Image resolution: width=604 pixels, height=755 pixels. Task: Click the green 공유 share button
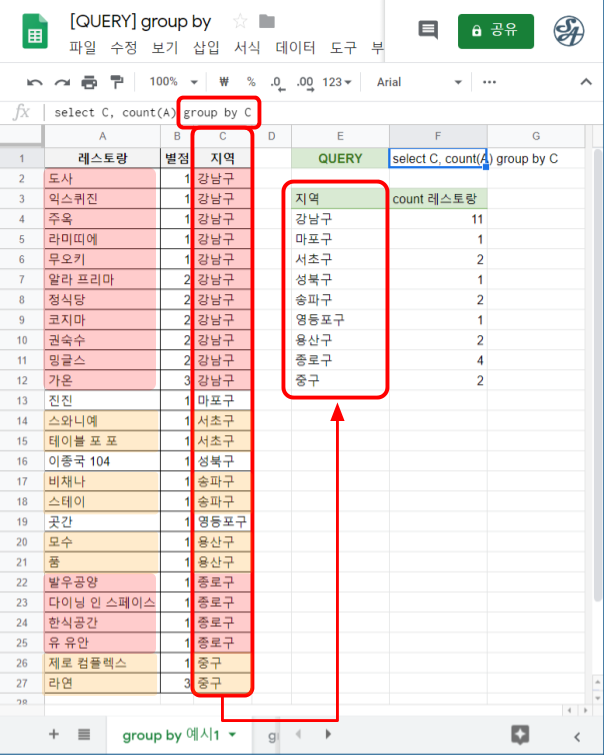point(496,31)
